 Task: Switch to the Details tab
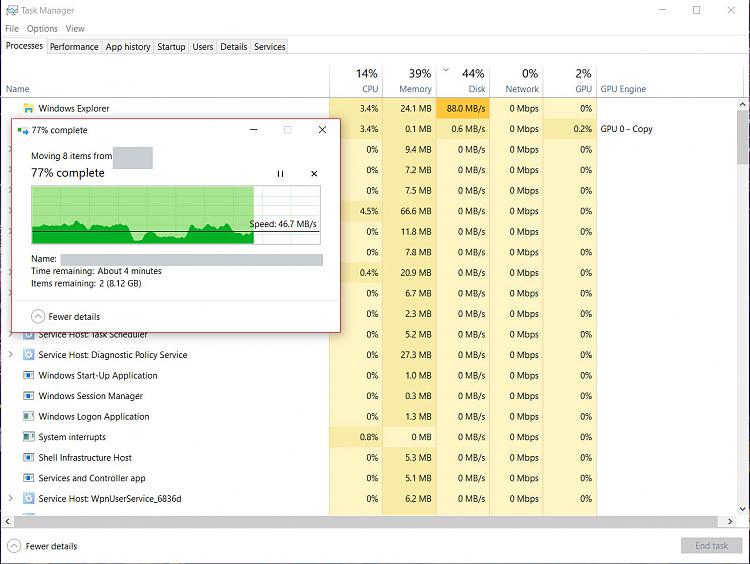point(234,47)
